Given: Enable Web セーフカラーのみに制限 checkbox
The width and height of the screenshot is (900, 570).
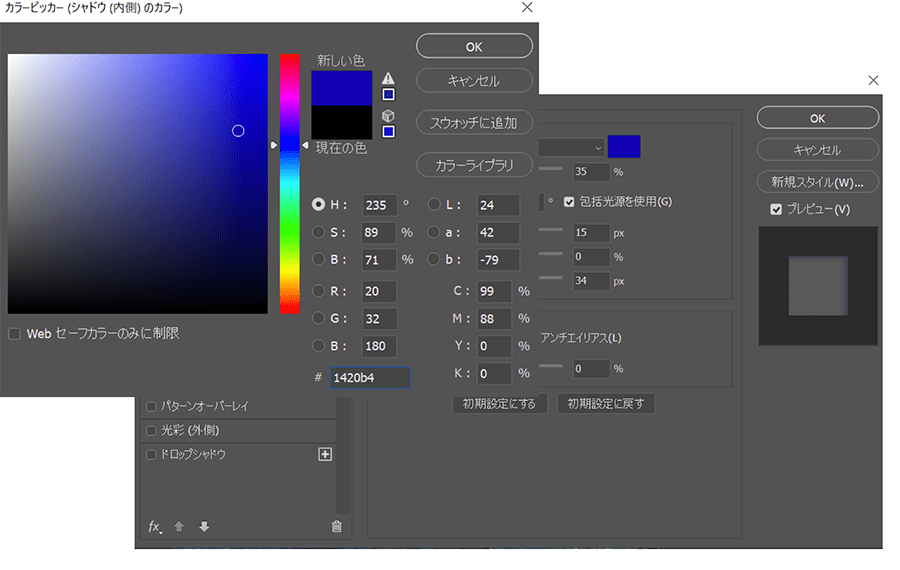Looking at the screenshot, I should tap(14, 333).
